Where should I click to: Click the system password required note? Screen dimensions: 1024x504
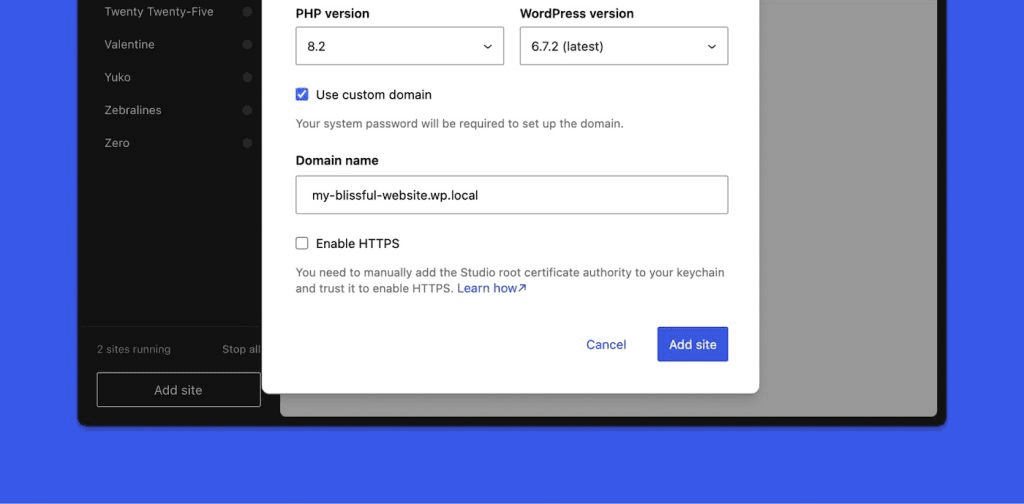click(x=460, y=123)
